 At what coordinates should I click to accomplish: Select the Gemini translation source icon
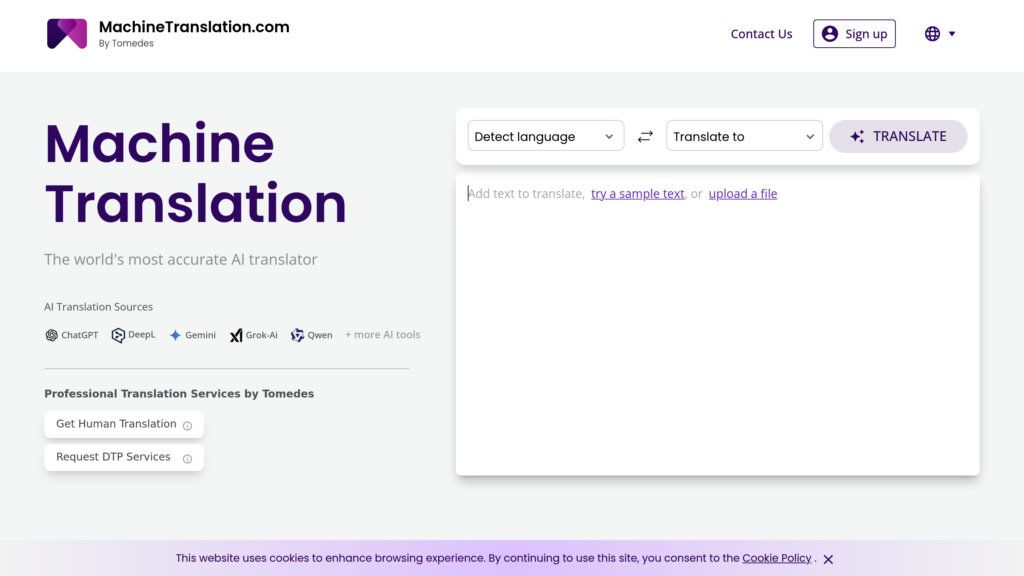175,335
